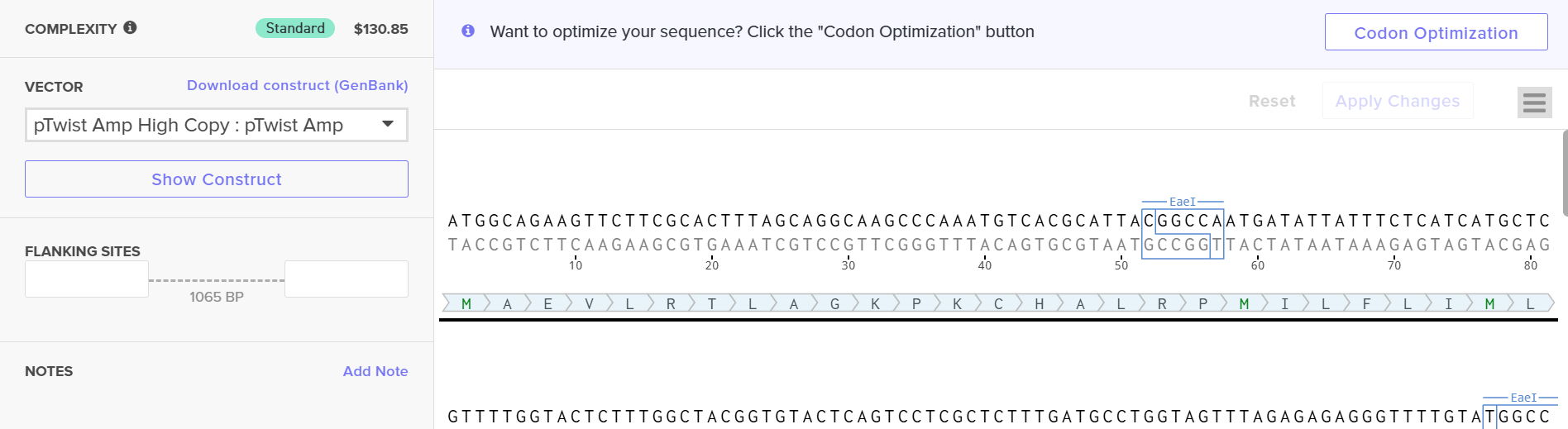Download construct GenBank link

297,85
